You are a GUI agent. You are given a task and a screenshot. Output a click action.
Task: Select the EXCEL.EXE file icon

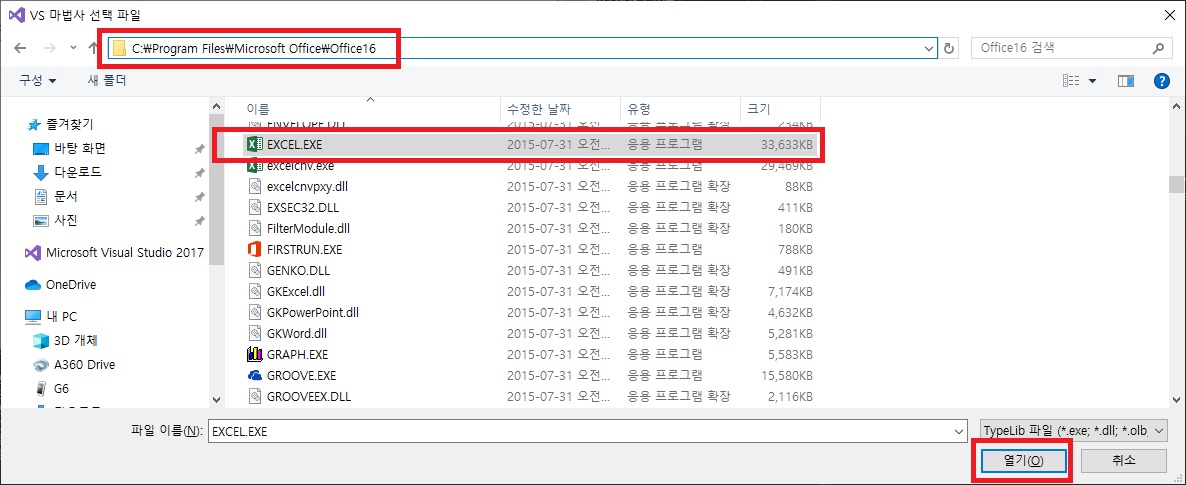[253, 144]
